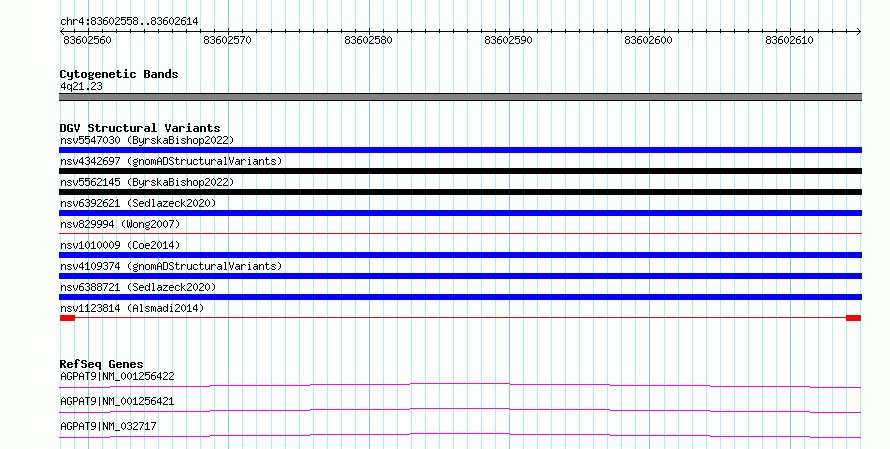Click the blue bar for nsv6392621
The image size is (890, 449).
click(x=460, y=213)
